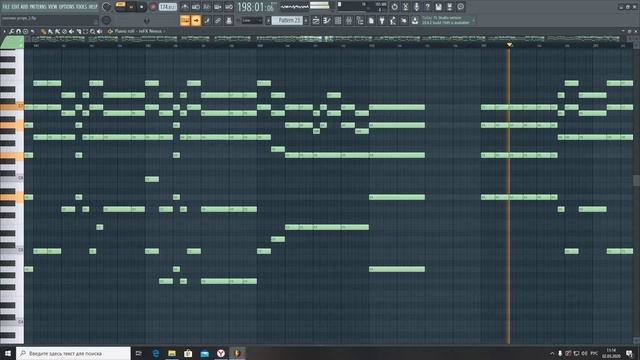
Task: Toggle the loop recording icon
Action: (229, 7)
